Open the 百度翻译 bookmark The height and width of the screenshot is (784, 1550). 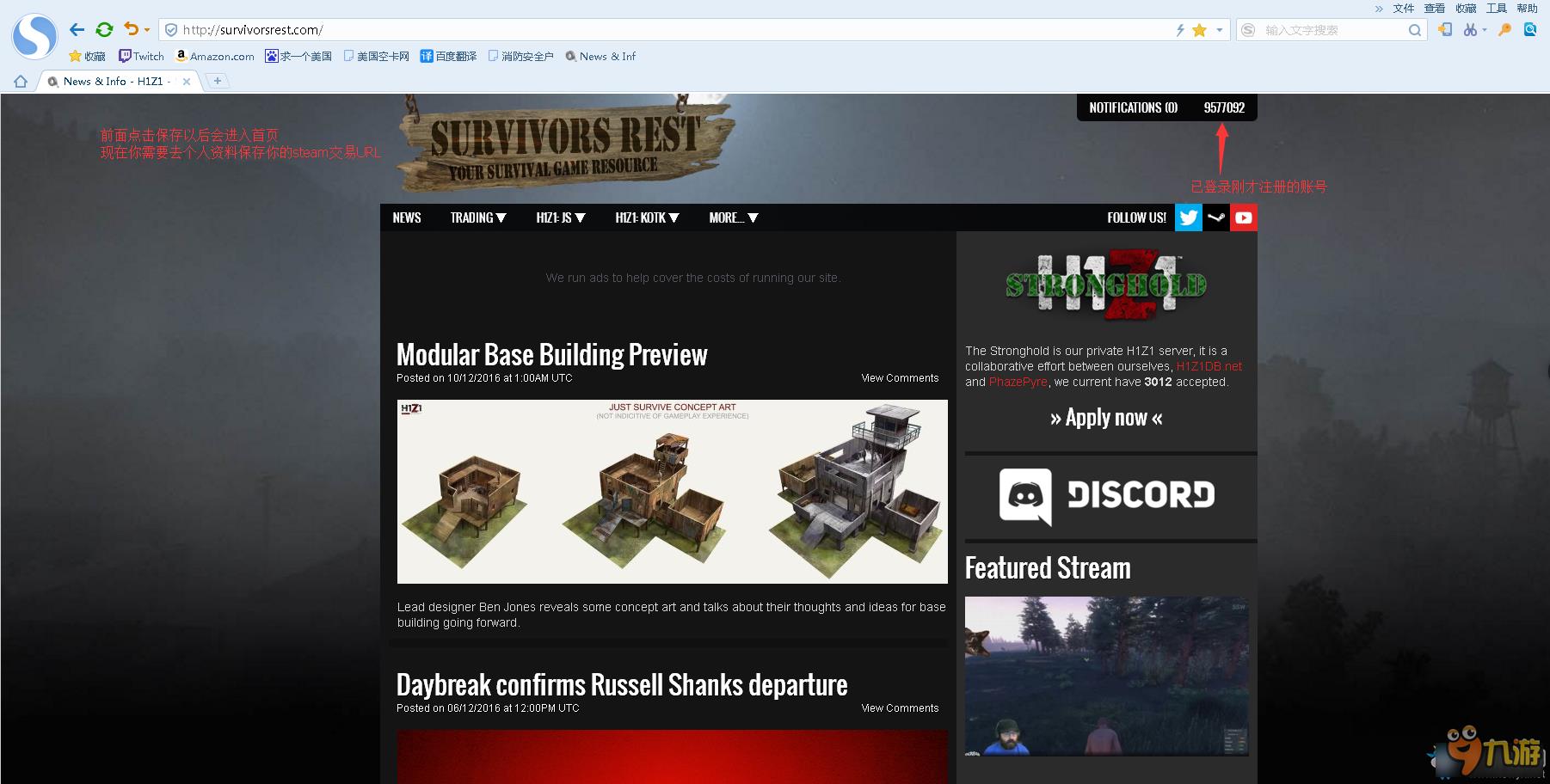448,56
